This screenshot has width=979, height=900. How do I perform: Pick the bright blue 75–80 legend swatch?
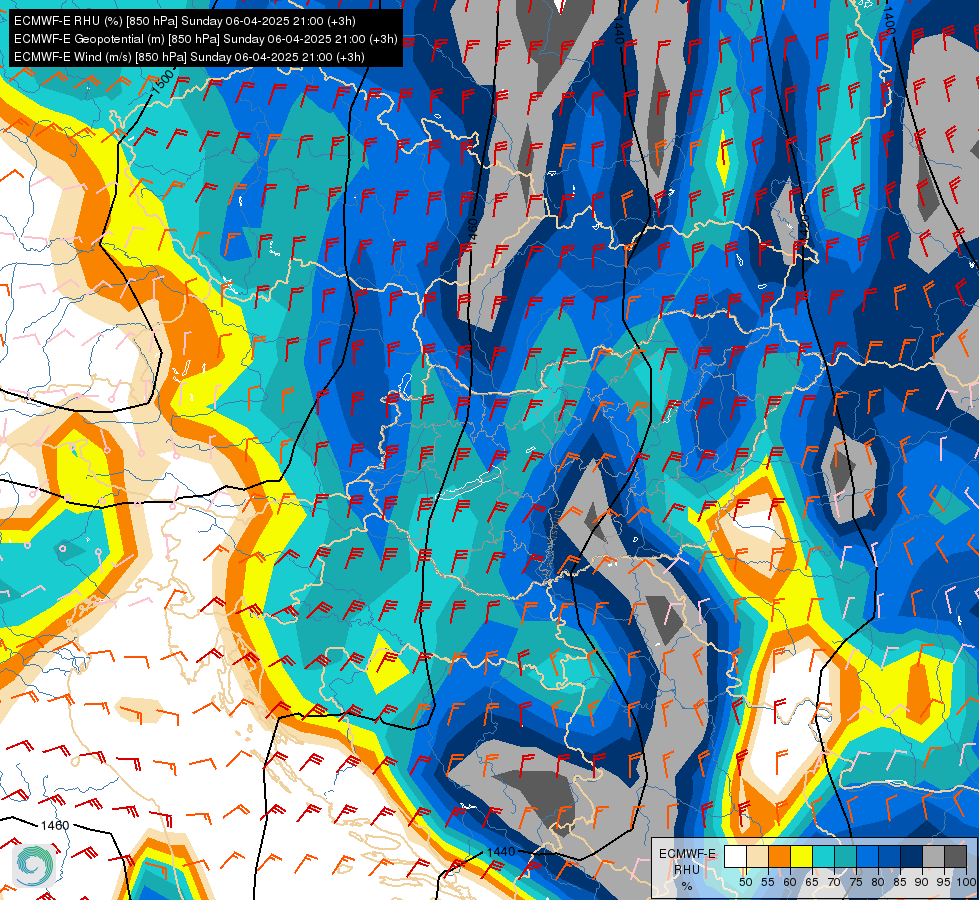pyautogui.click(x=867, y=856)
